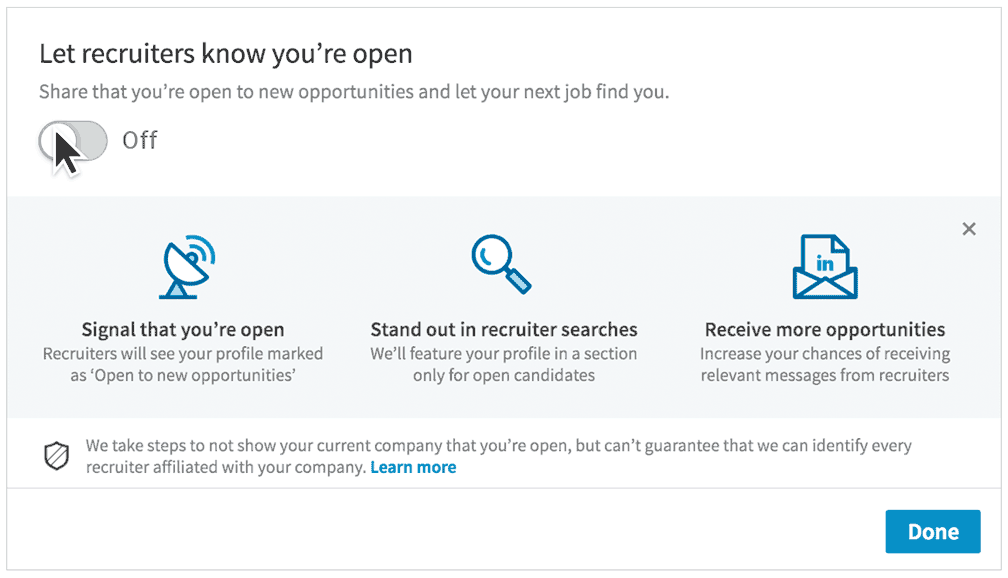Click 'Let recruiters know you're open' title
1008x578 pixels.
225,53
